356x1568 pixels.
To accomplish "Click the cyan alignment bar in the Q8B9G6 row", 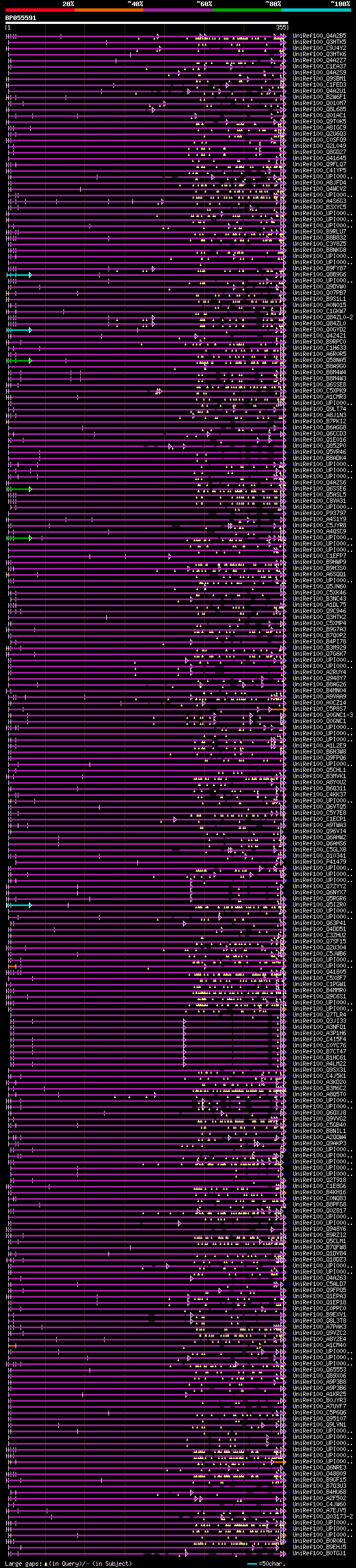I will 19,275.
